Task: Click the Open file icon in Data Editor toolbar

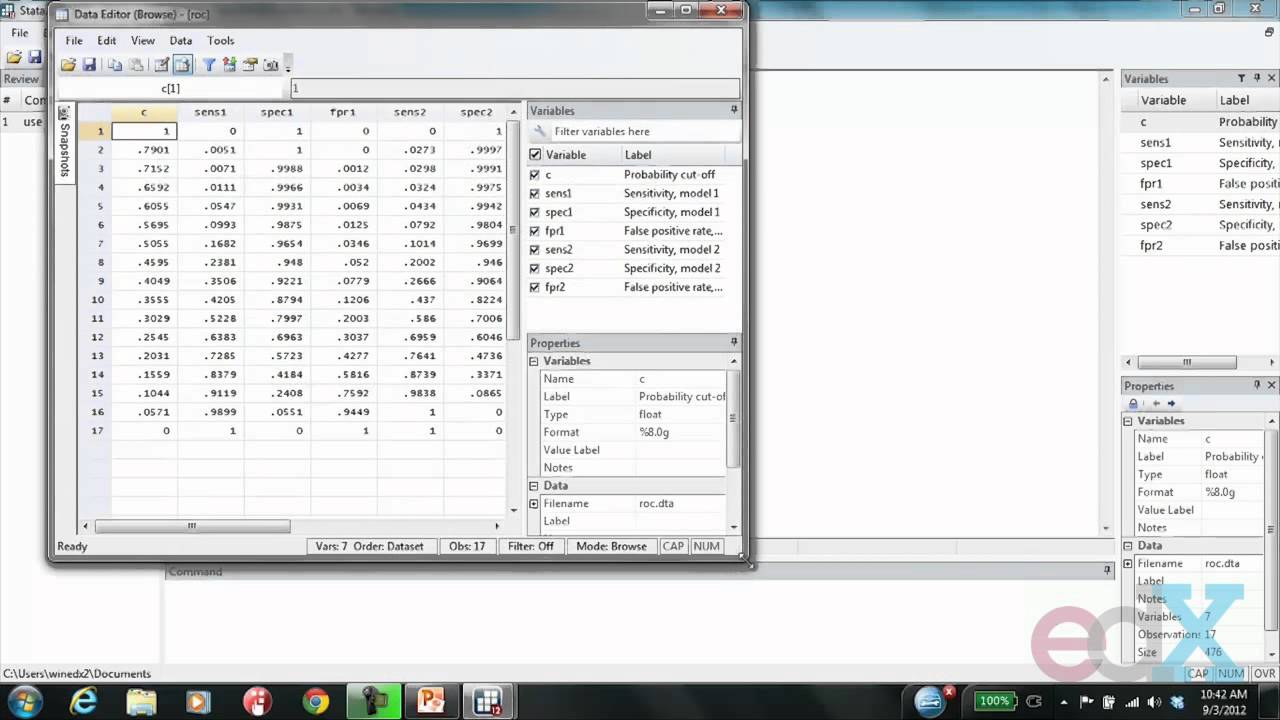Action: [x=68, y=65]
